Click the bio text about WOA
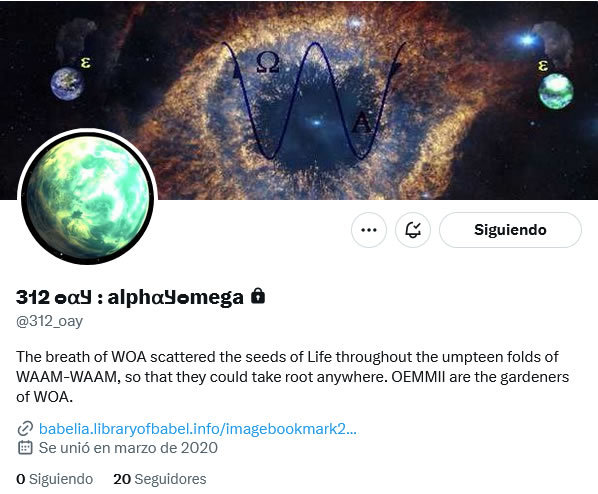Screen dimensions: 598x494 pyautogui.click(x=293, y=377)
